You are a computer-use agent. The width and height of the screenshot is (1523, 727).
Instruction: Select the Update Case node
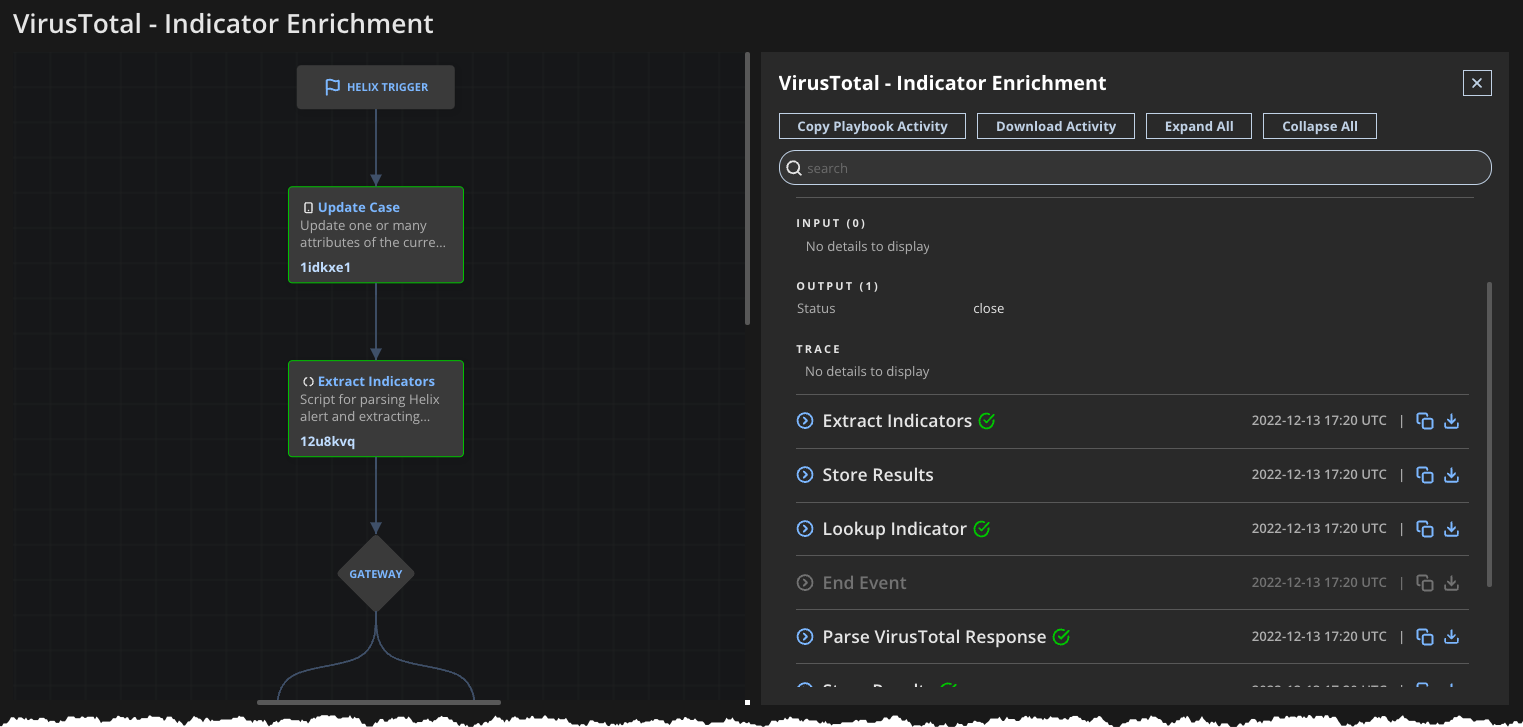[x=376, y=235]
